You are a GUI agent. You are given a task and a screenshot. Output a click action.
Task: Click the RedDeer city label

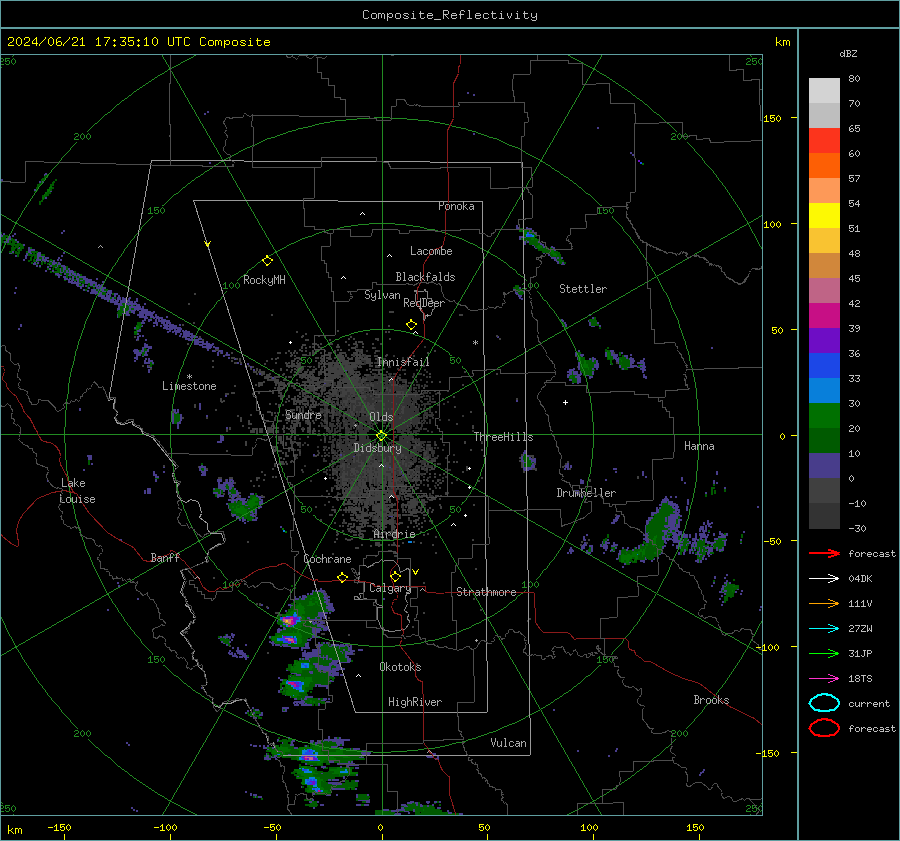pos(424,303)
